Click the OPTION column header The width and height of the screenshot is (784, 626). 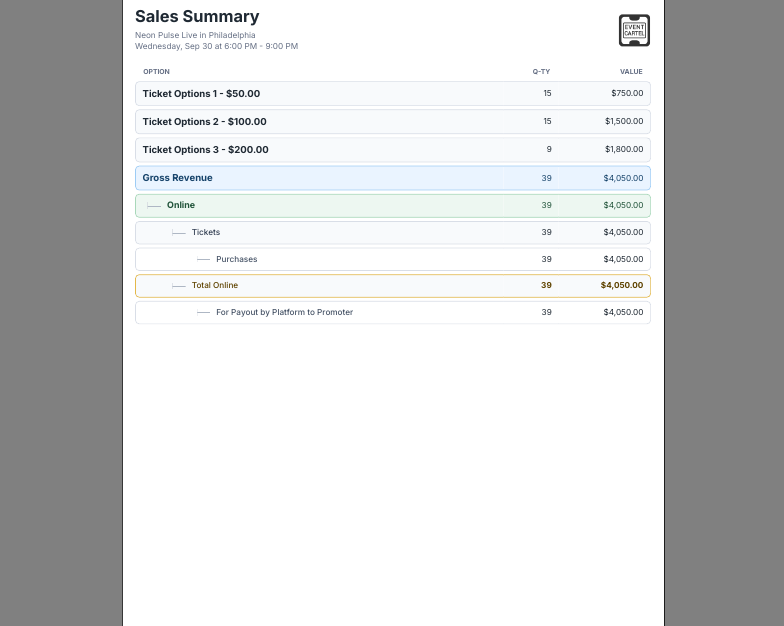coord(156,72)
